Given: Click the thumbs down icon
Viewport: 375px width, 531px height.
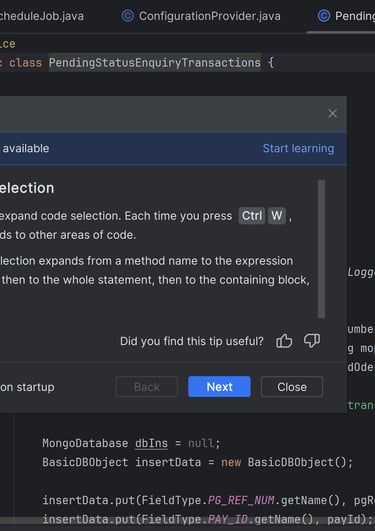Looking at the screenshot, I should click(x=312, y=341).
